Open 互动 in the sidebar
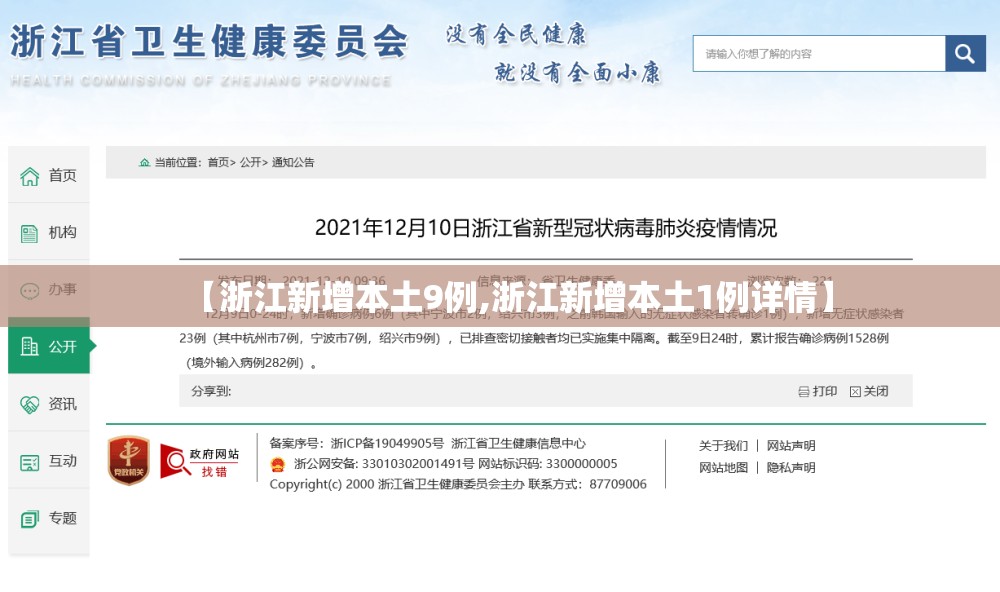 coord(48,461)
